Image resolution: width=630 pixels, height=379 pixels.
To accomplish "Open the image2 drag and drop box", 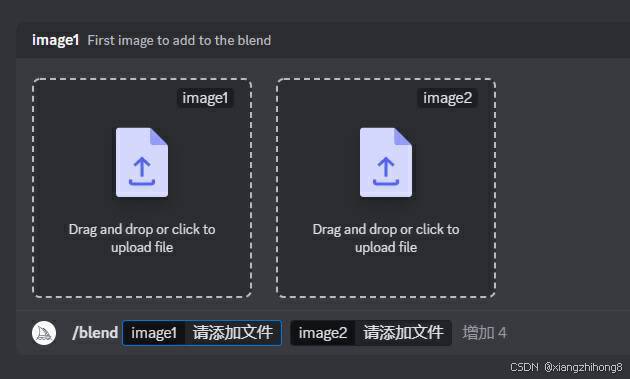I will click(x=386, y=188).
